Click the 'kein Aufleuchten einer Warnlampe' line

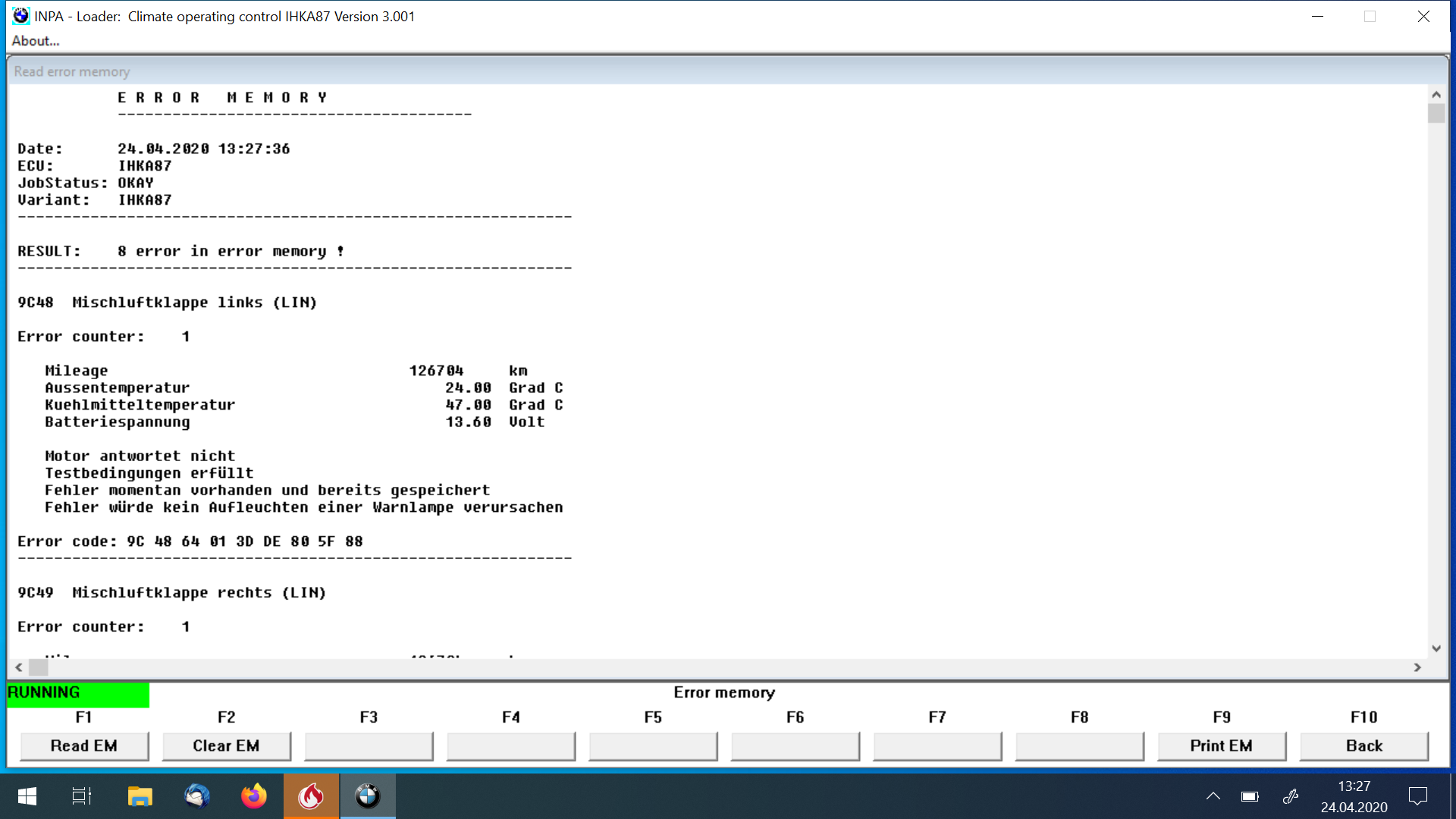point(304,507)
